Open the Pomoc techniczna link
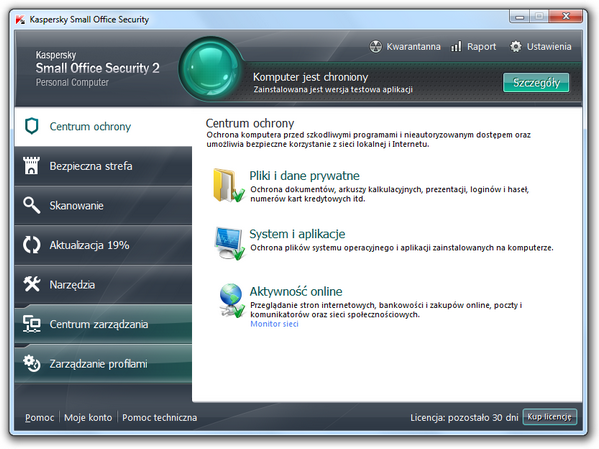The image size is (599, 449). click(160, 418)
